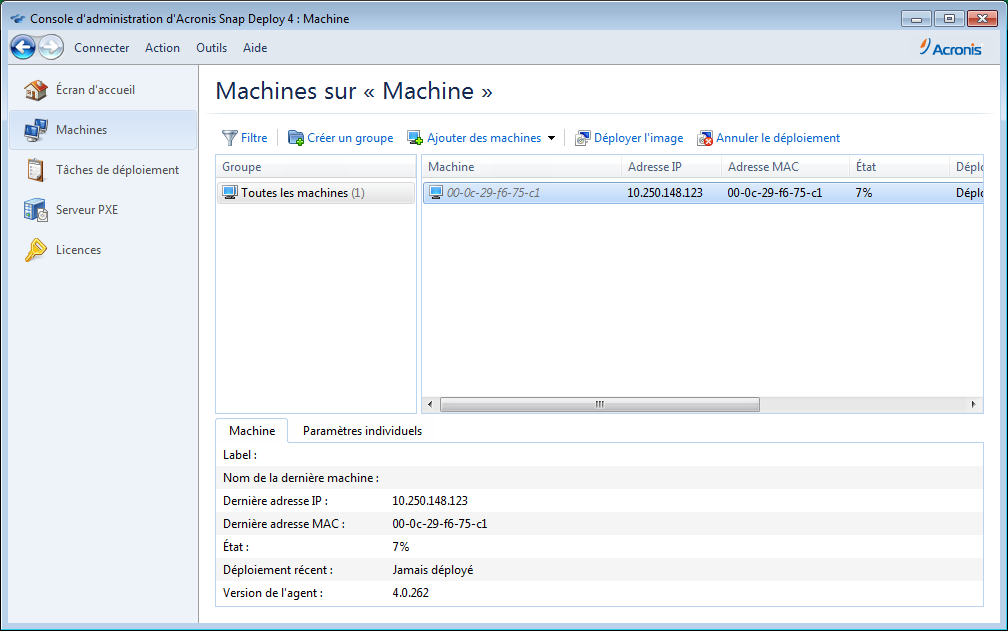
Task: Select the Toutes les machines group
Action: tap(295, 193)
